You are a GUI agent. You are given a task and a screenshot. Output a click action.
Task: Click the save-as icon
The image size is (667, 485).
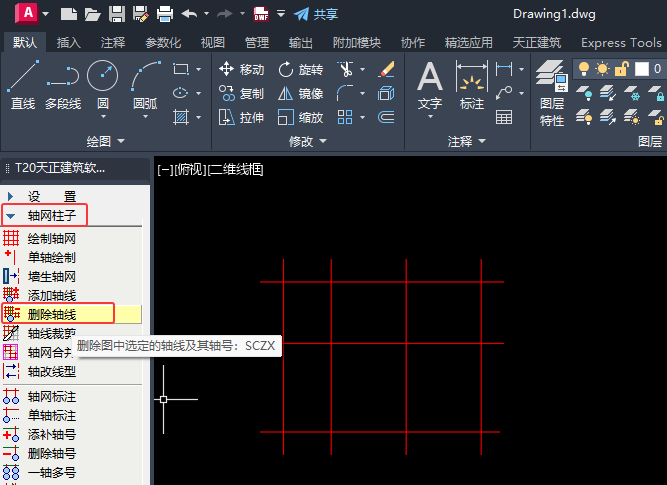[x=141, y=14]
